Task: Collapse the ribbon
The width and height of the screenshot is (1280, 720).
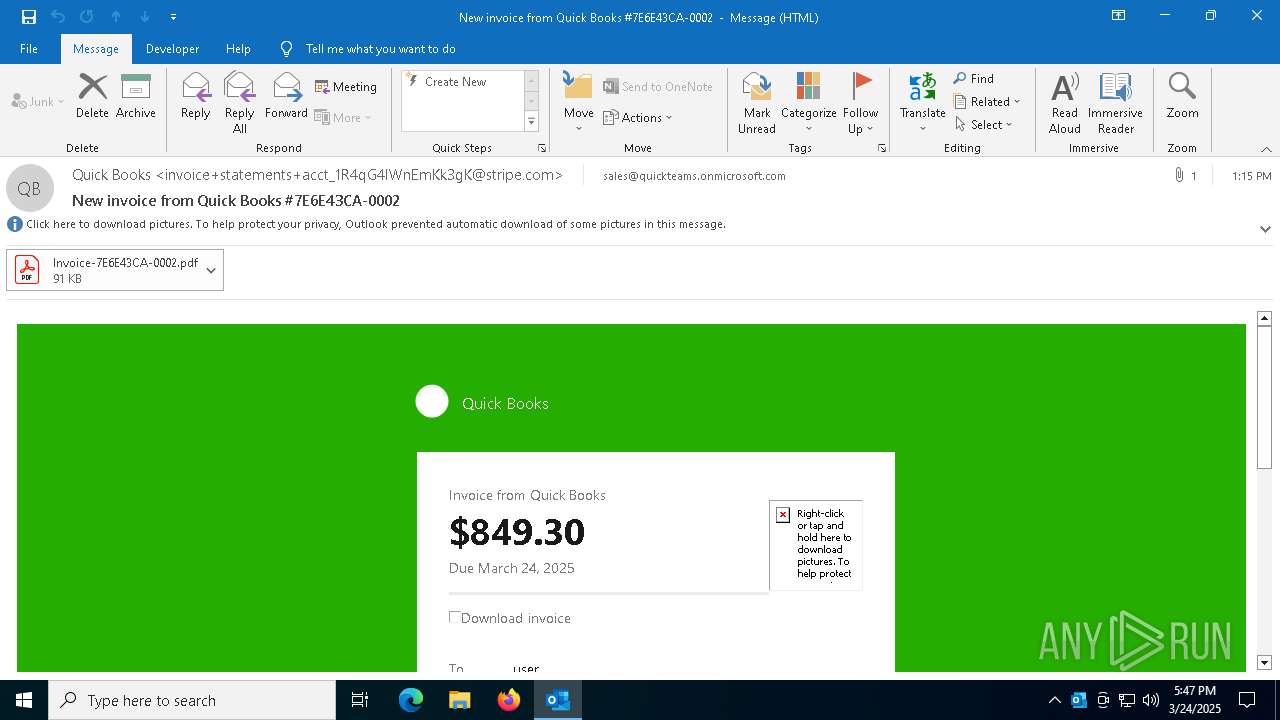Action: click(1266, 149)
